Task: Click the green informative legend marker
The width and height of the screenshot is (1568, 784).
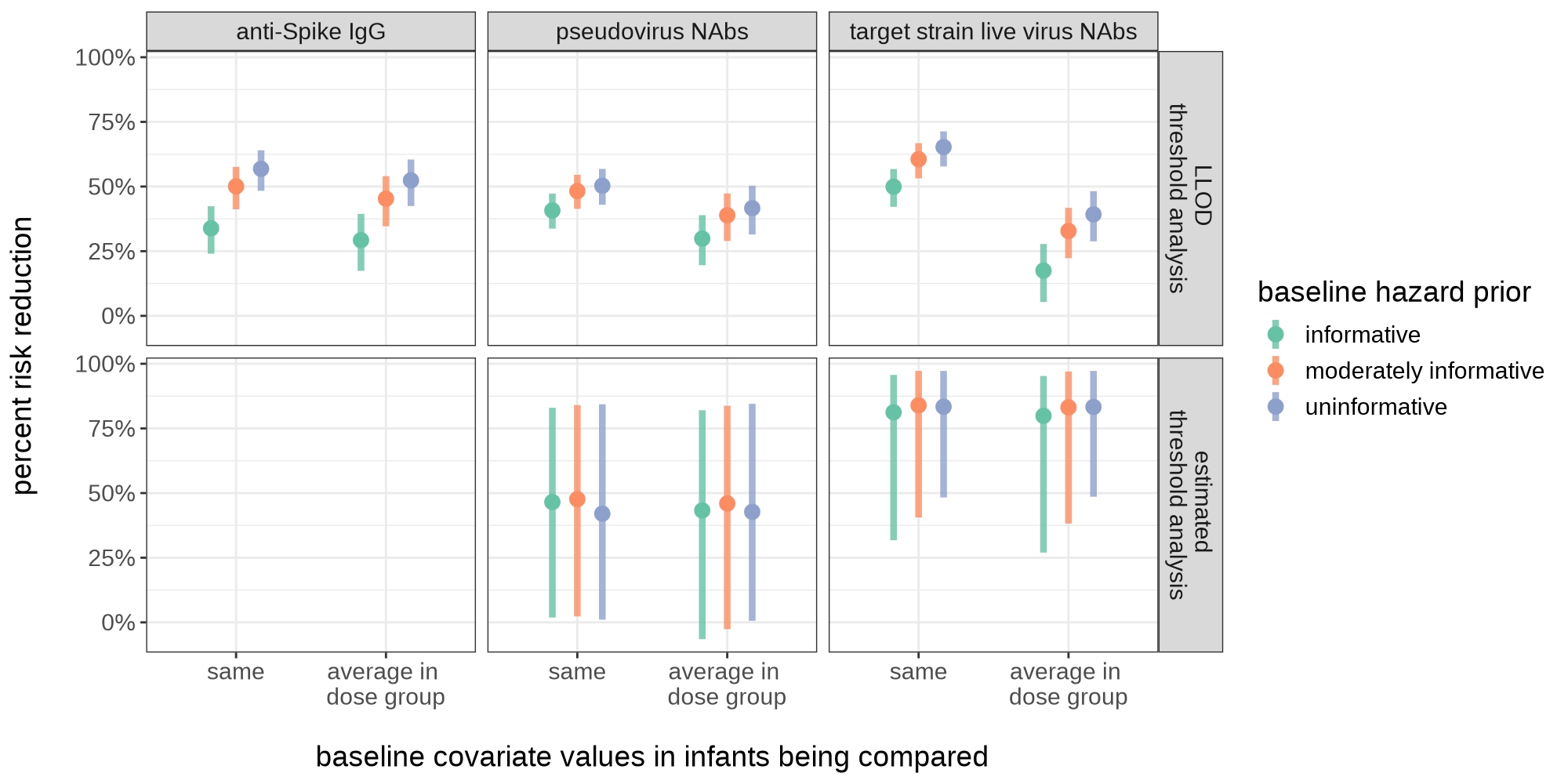Action: pyautogui.click(x=1276, y=335)
